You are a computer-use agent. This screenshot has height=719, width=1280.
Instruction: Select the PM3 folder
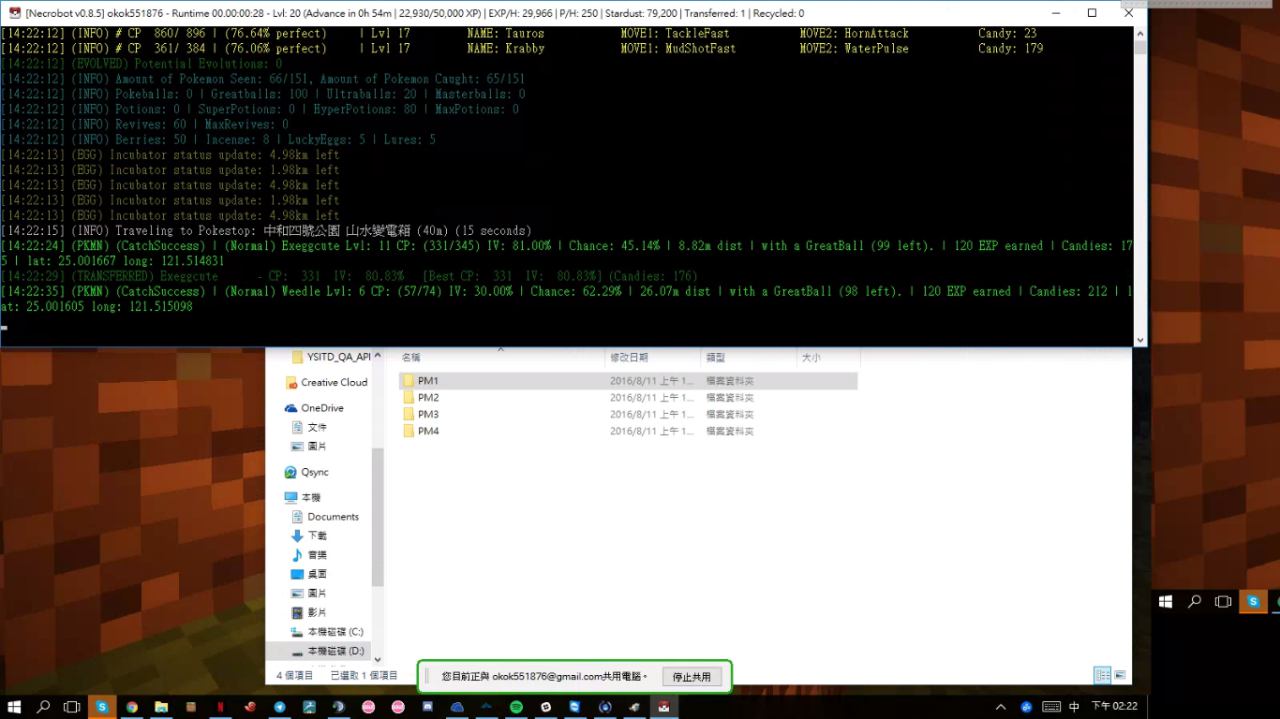[428, 414]
